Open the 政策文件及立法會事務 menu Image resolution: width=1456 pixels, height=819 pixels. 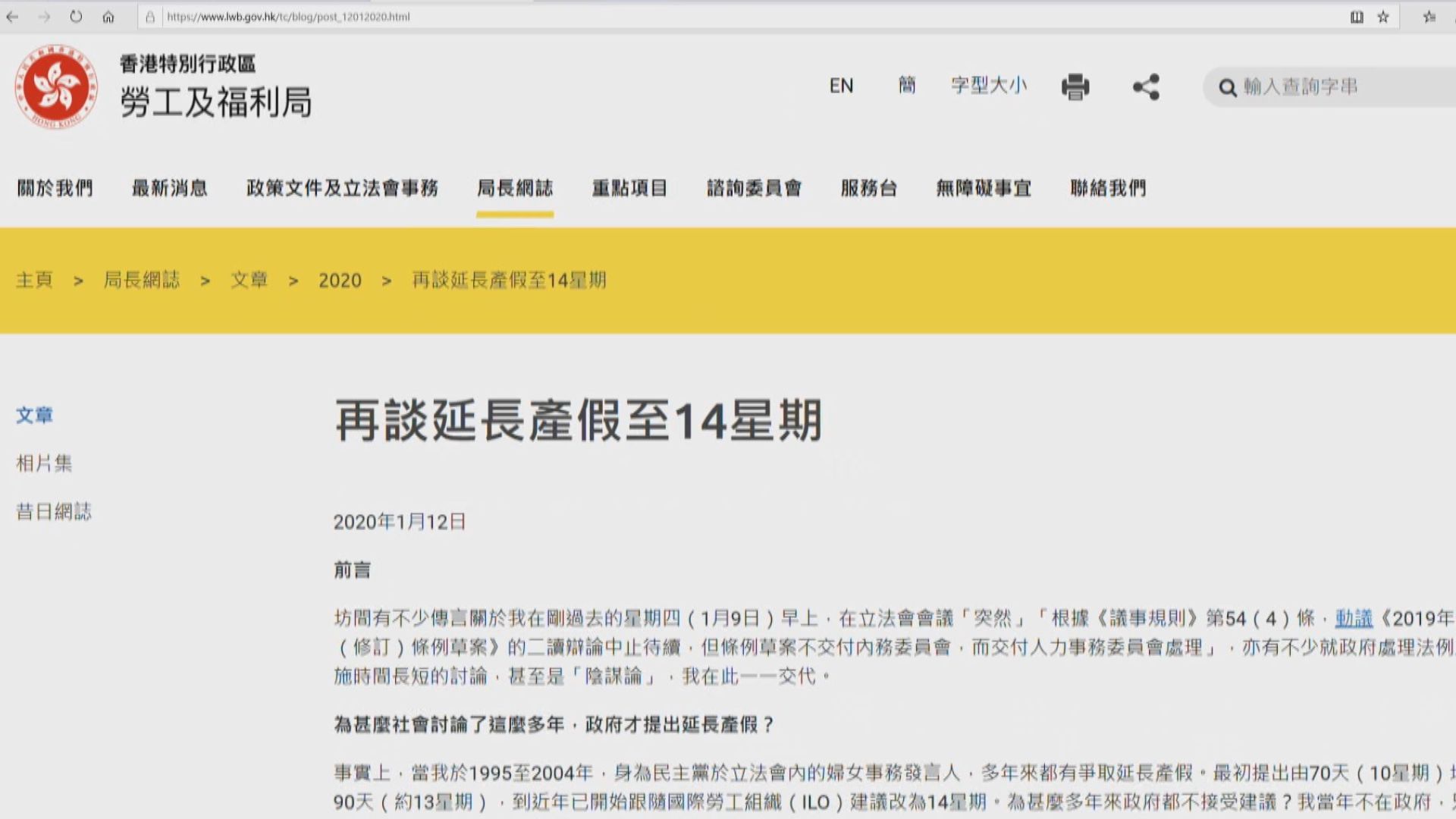pos(342,188)
